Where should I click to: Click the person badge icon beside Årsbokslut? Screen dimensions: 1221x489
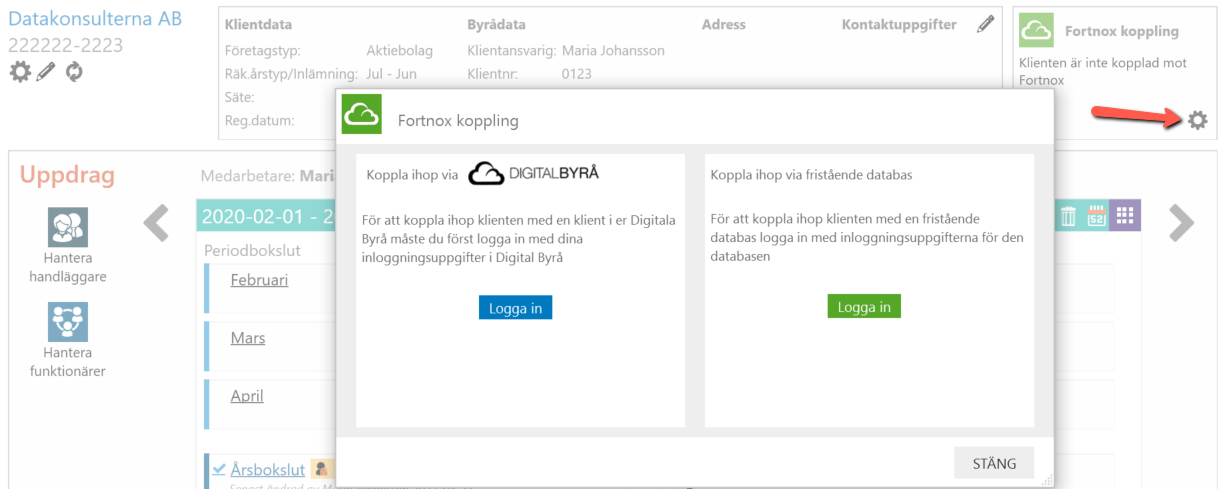click(321, 468)
